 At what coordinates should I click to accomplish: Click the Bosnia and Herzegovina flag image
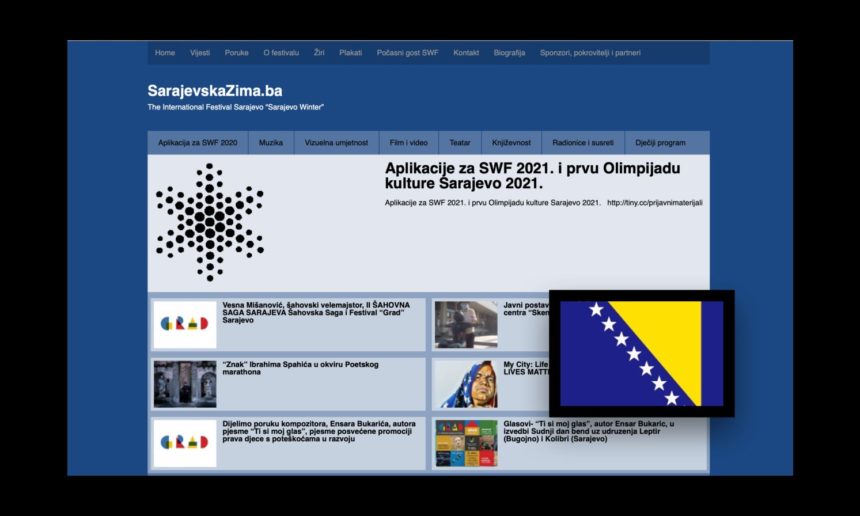coord(641,353)
